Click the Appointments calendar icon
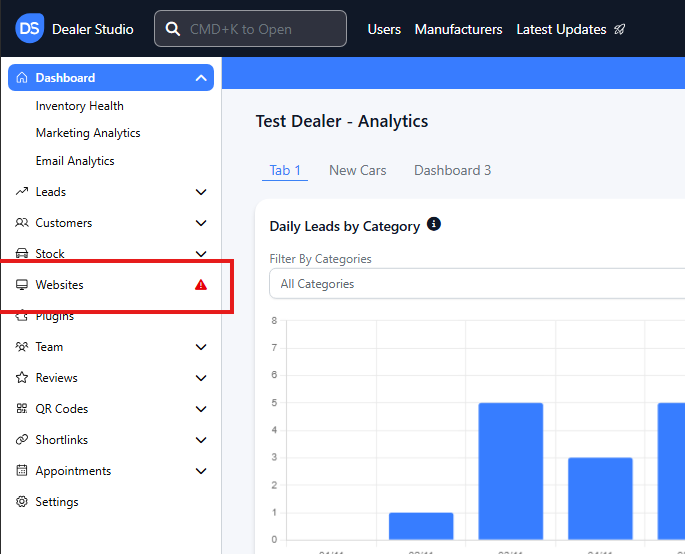Screen dimensions: 685x554 [22, 471]
